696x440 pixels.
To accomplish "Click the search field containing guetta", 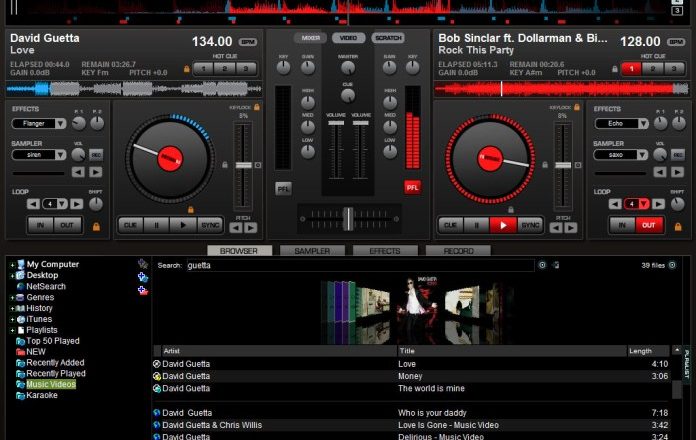I will [x=360, y=266].
